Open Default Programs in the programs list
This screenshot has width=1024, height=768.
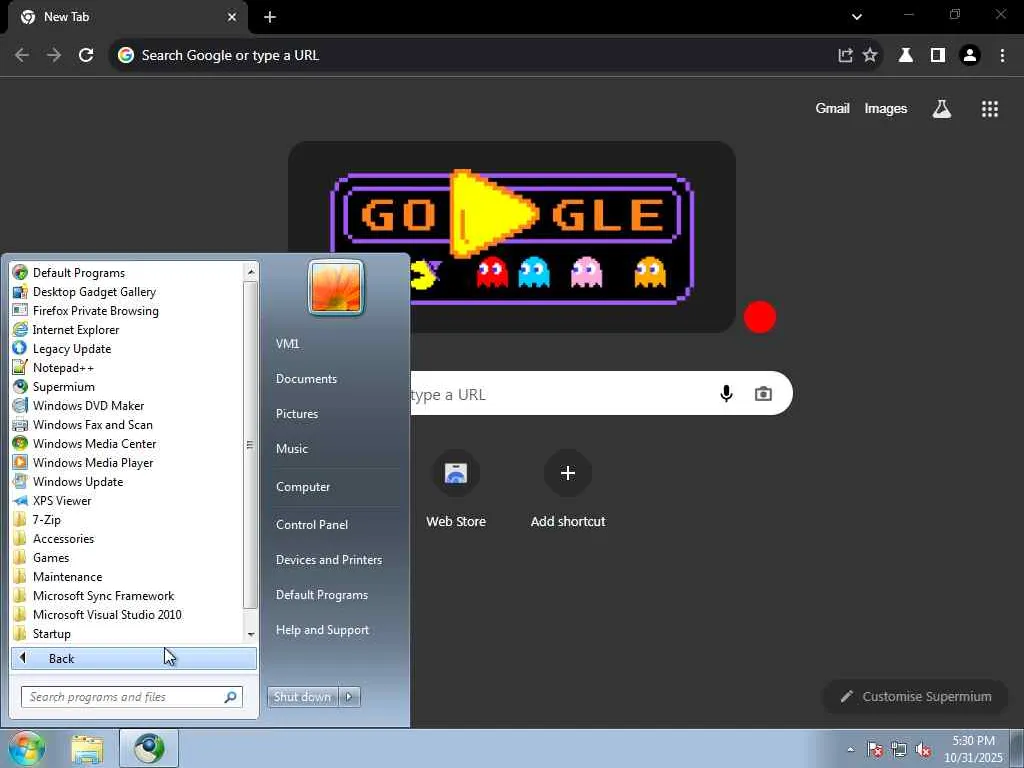click(x=127, y=272)
